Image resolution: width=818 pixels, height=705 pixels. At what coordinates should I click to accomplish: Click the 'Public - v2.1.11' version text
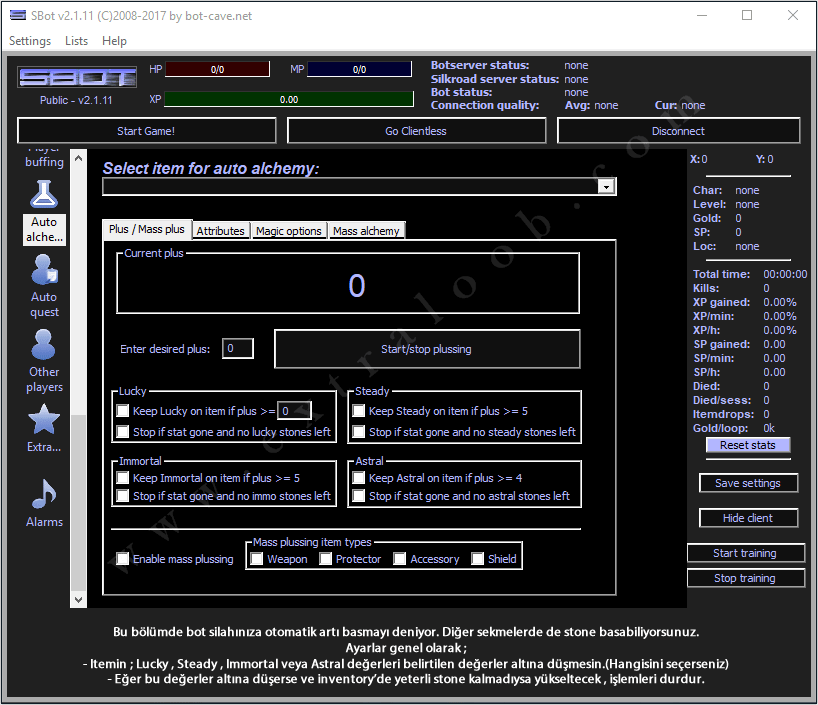pyautogui.click(x=76, y=100)
